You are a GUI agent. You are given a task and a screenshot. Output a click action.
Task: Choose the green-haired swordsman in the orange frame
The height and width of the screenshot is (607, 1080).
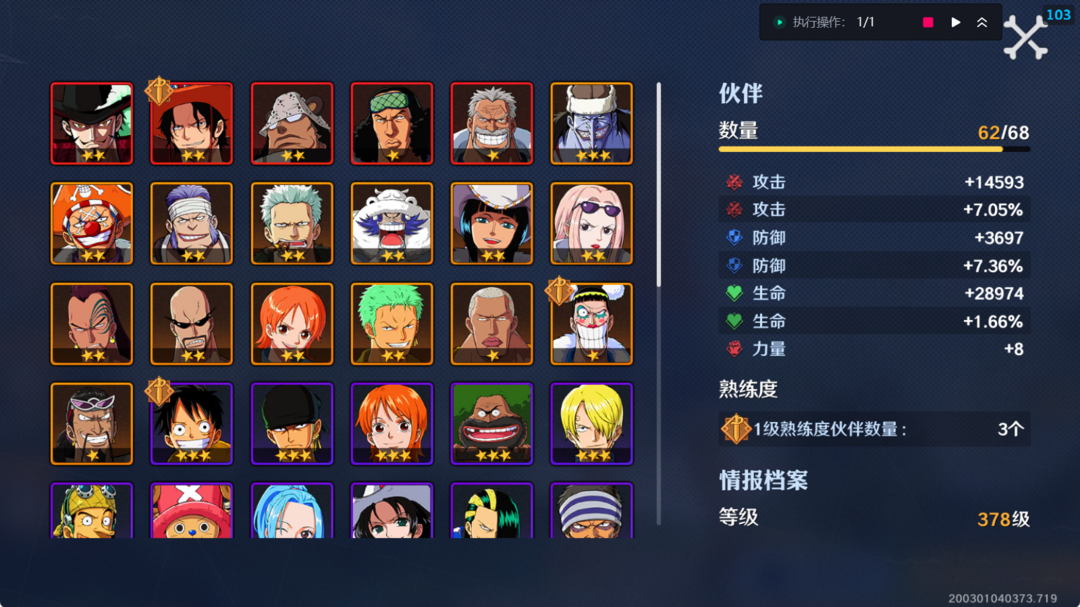point(392,324)
